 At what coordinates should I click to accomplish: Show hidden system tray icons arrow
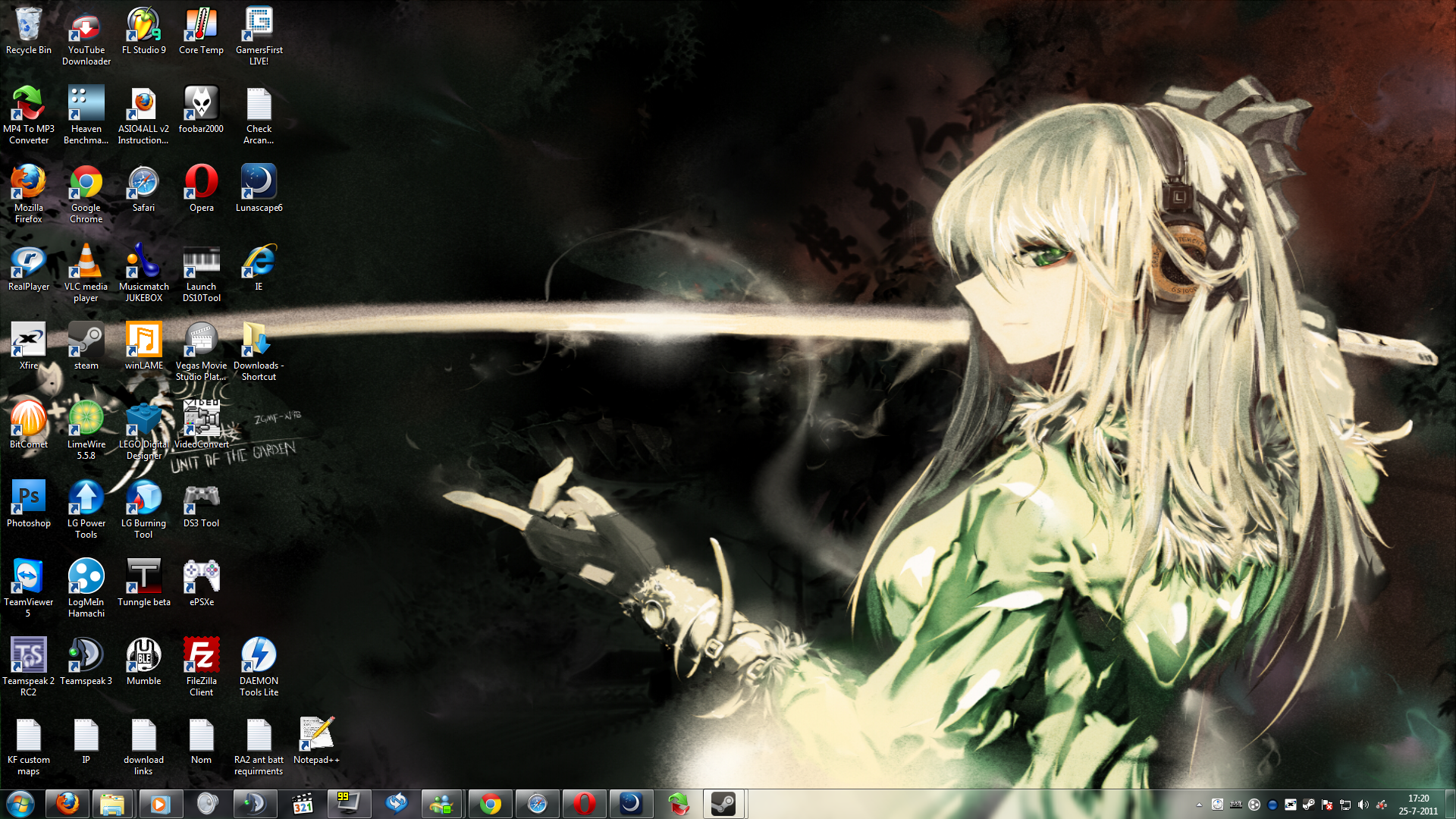(x=1199, y=805)
